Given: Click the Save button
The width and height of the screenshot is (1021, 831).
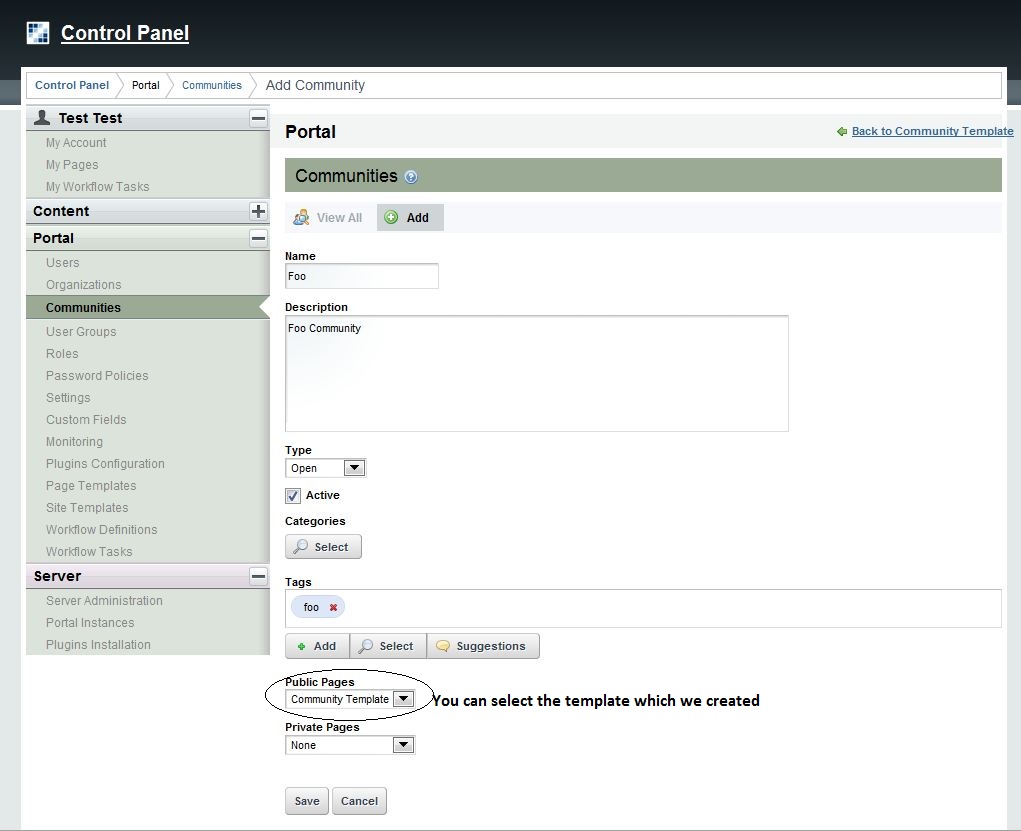Looking at the screenshot, I should point(307,801).
